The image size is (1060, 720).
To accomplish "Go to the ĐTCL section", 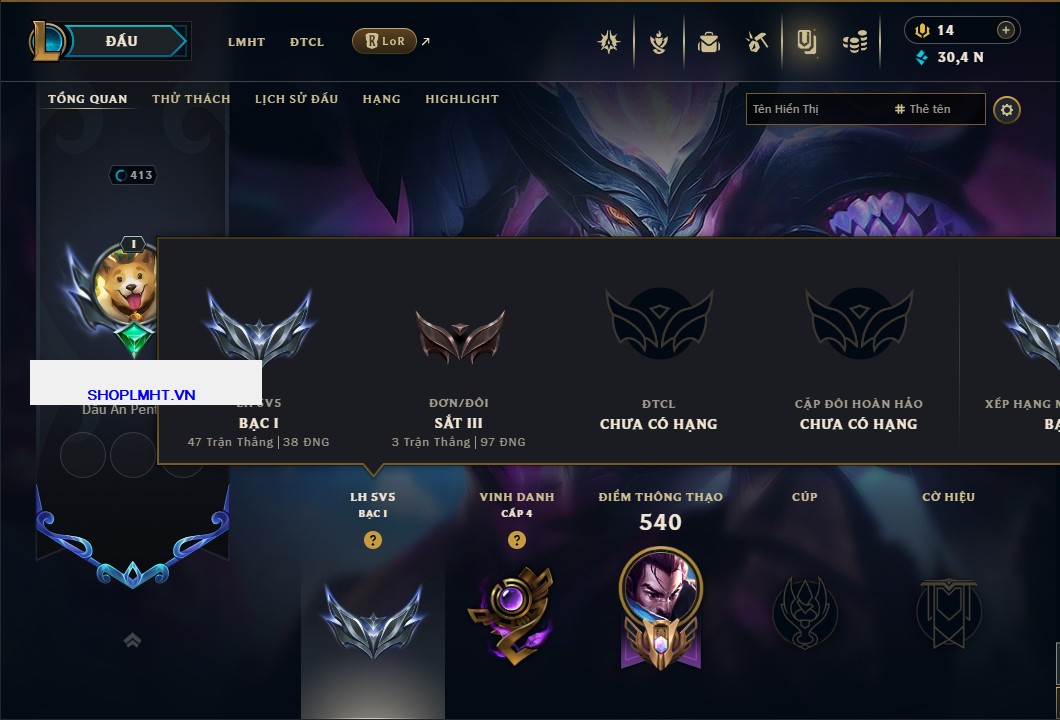I will tap(307, 42).
